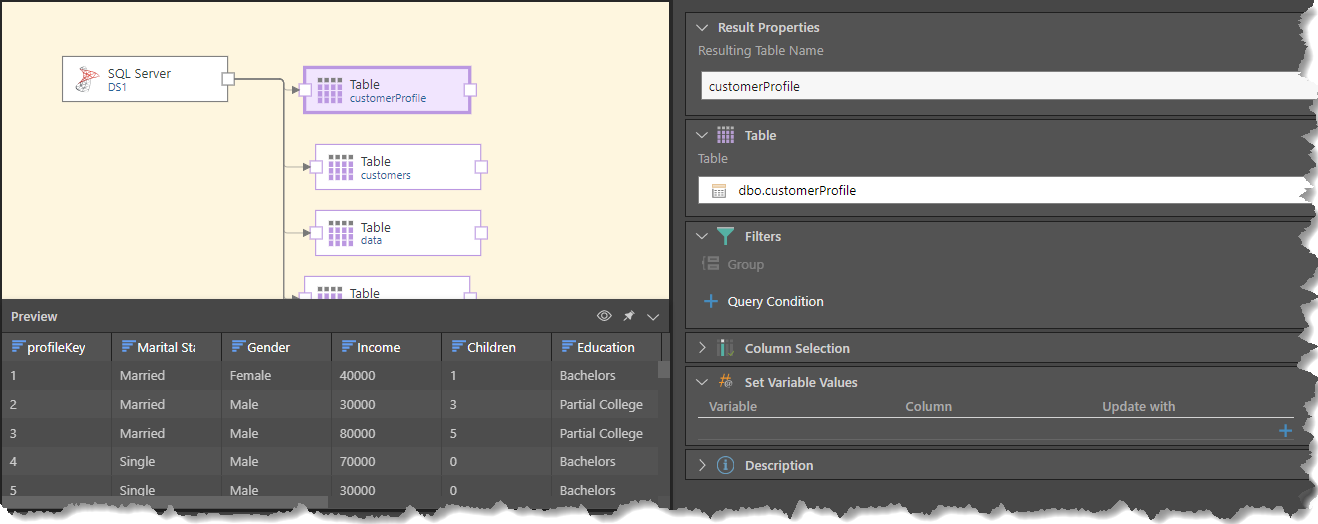1318x524 pixels.
Task: Click the output port of customerProfile node
Action: [x=470, y=90]
